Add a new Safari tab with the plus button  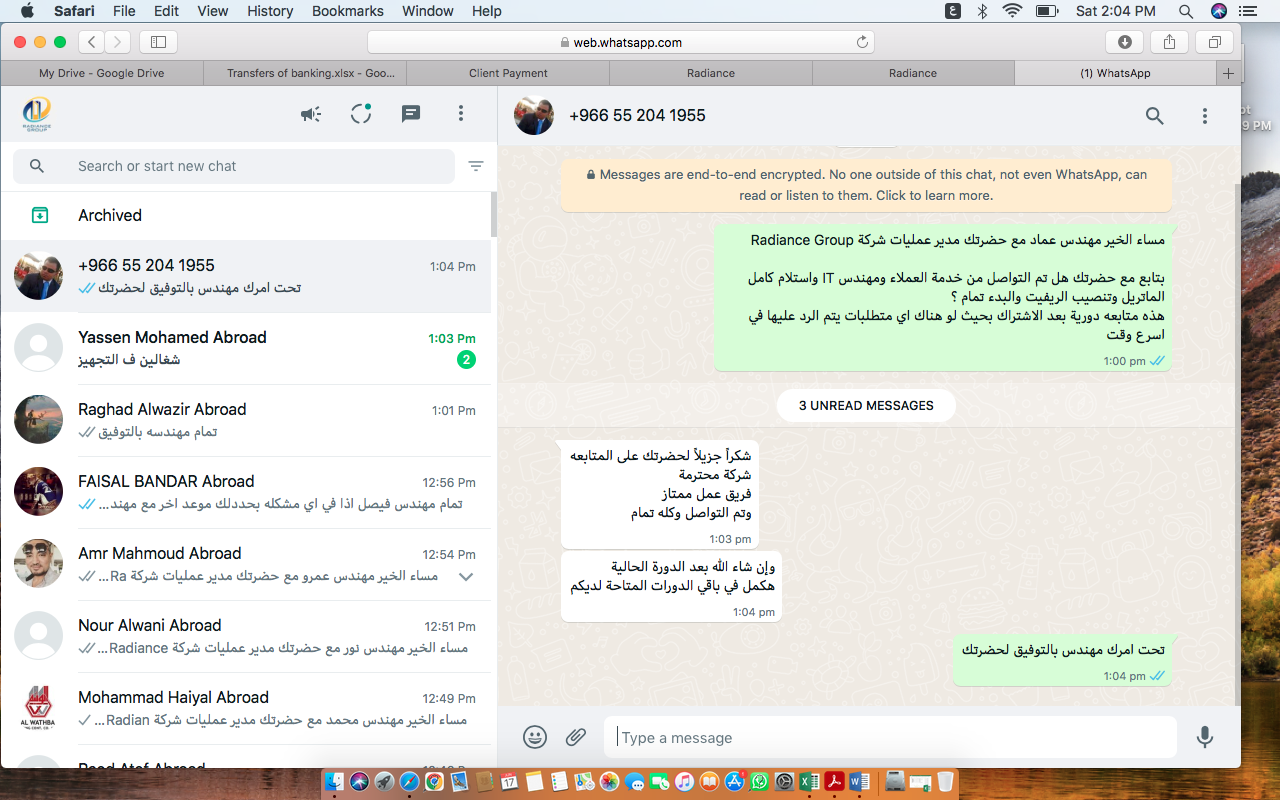click(1228, 73)
